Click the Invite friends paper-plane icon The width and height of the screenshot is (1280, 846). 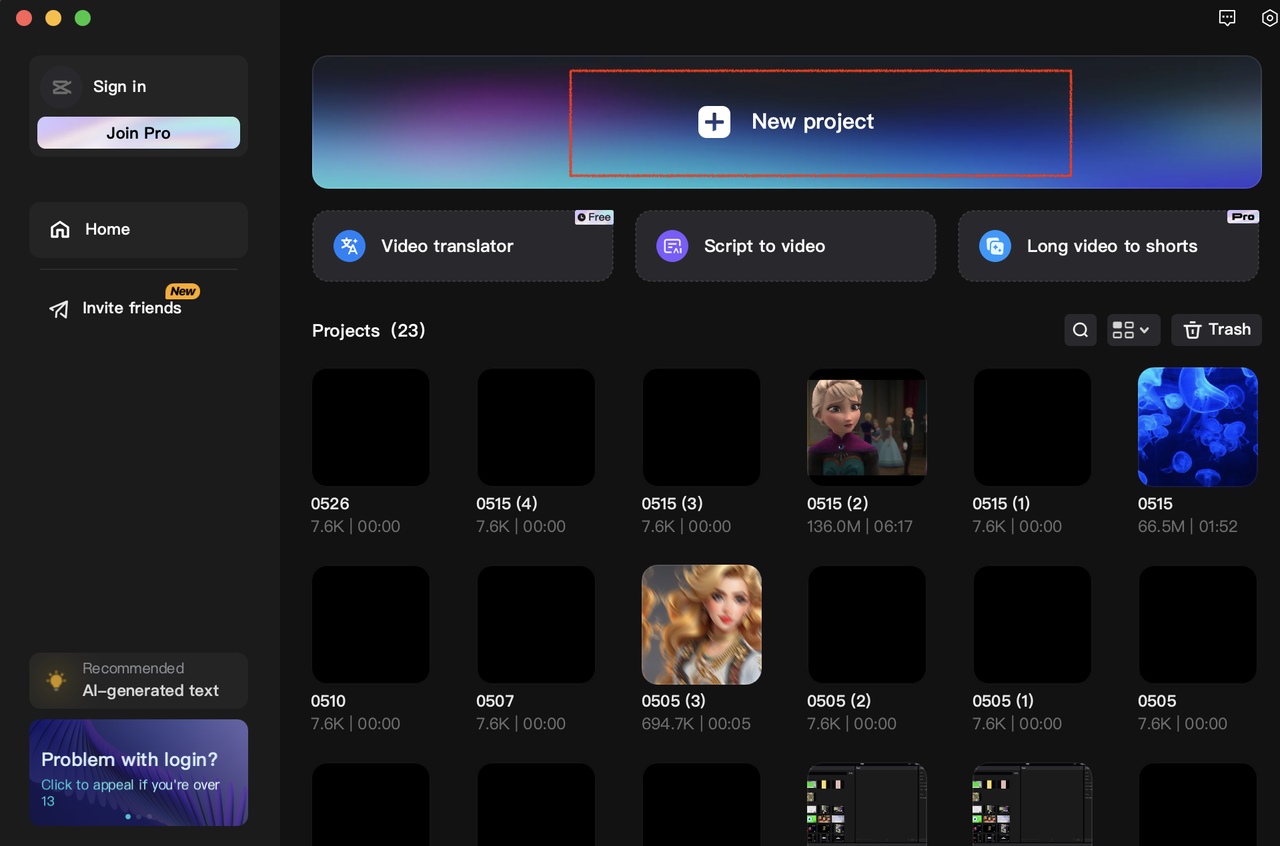pyautogui.click(x=58, y=309)
